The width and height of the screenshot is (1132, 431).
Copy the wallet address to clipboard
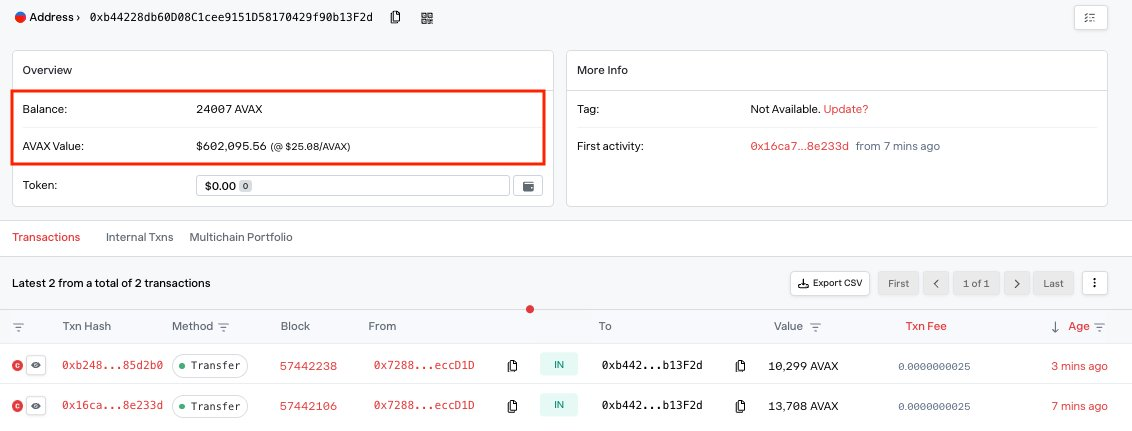click(x=396, y=18)
